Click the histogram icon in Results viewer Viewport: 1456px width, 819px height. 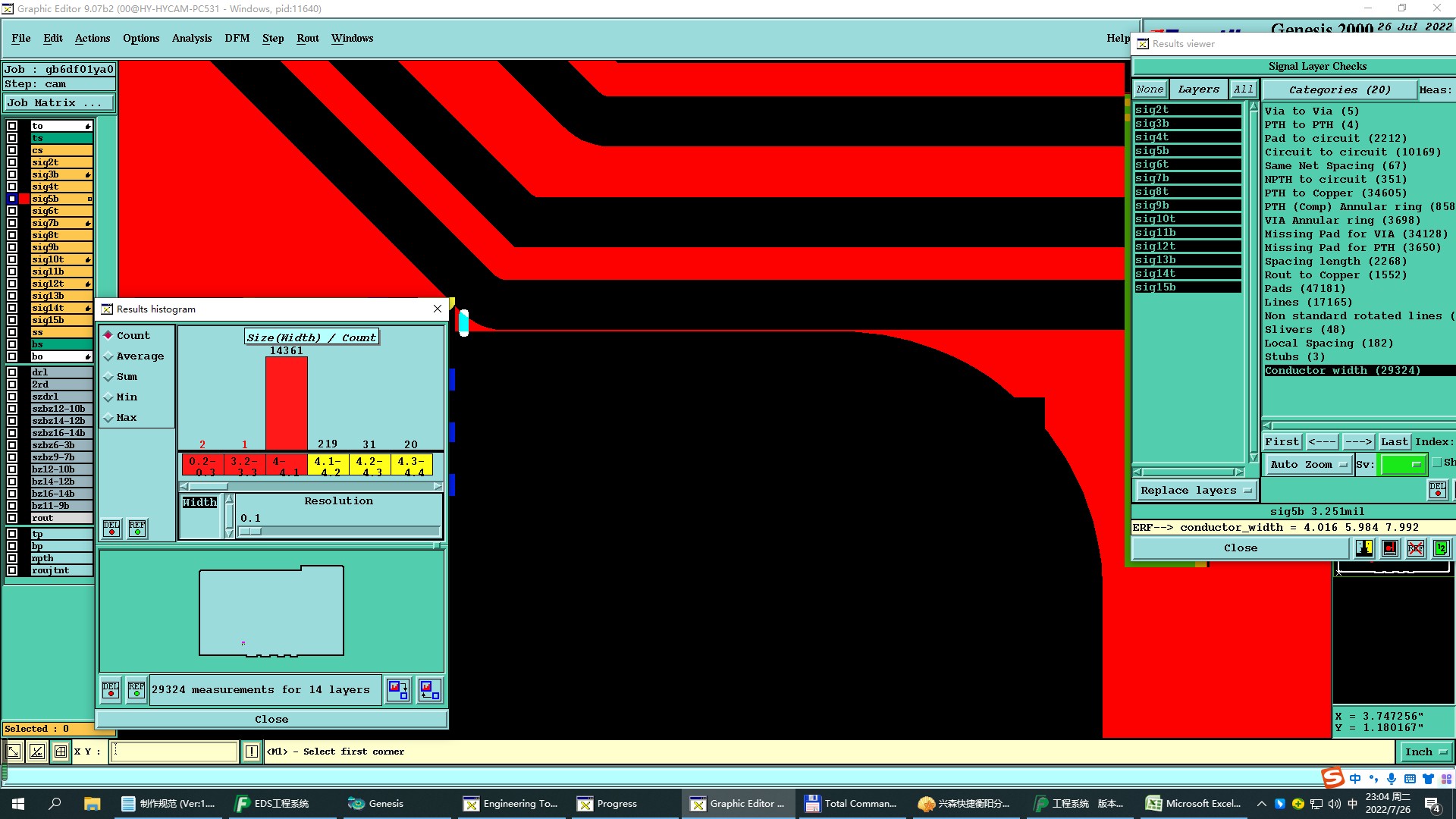1364,548
